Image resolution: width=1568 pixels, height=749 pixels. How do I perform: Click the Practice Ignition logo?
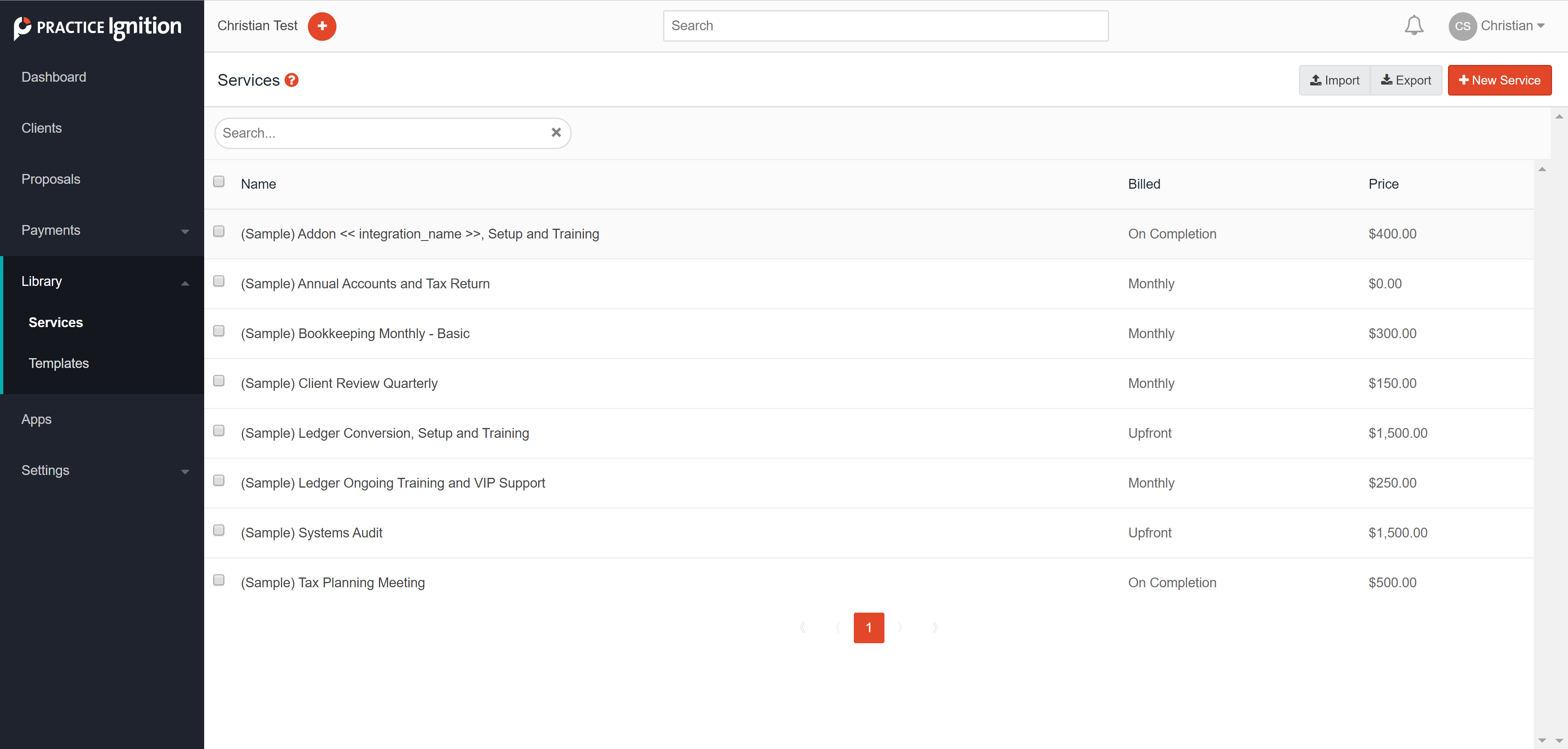(x=98, y=27)
